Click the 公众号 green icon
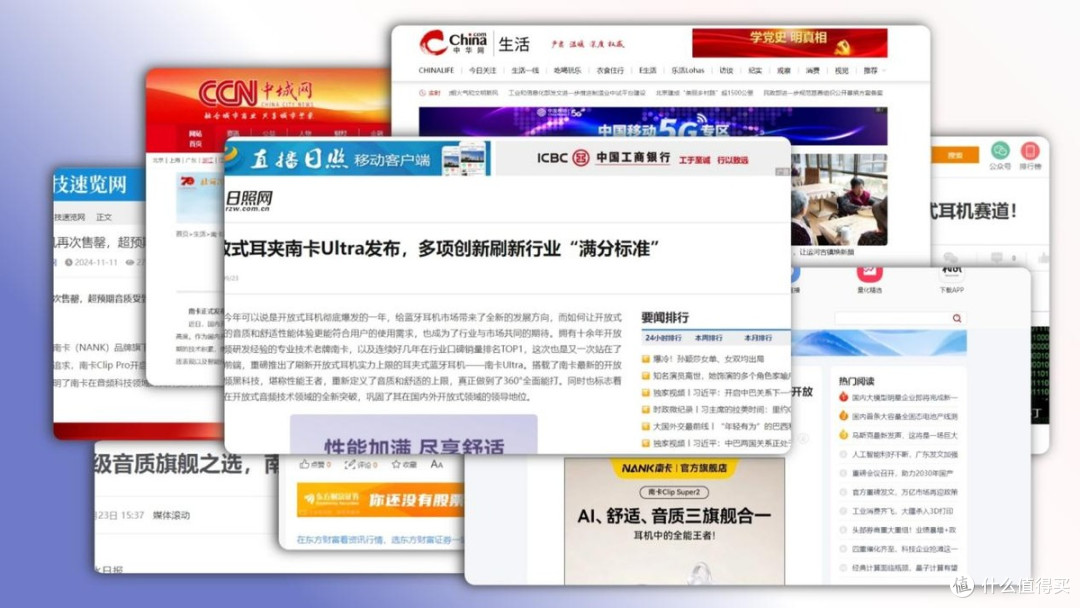 pyautogui.click(x=1000, y=151)
